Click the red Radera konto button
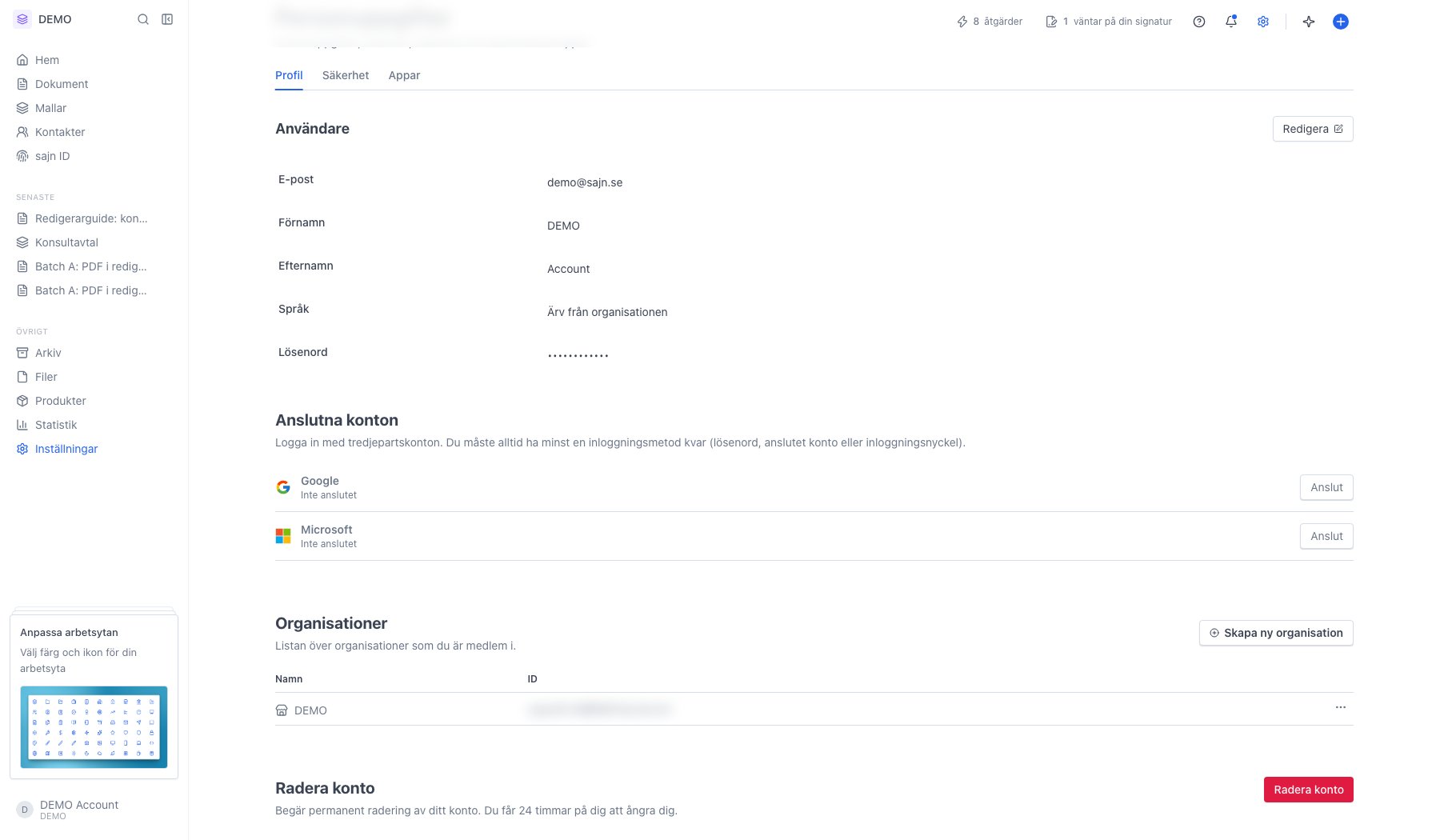Screen dimensions: 1440x840 point(1309,790)
